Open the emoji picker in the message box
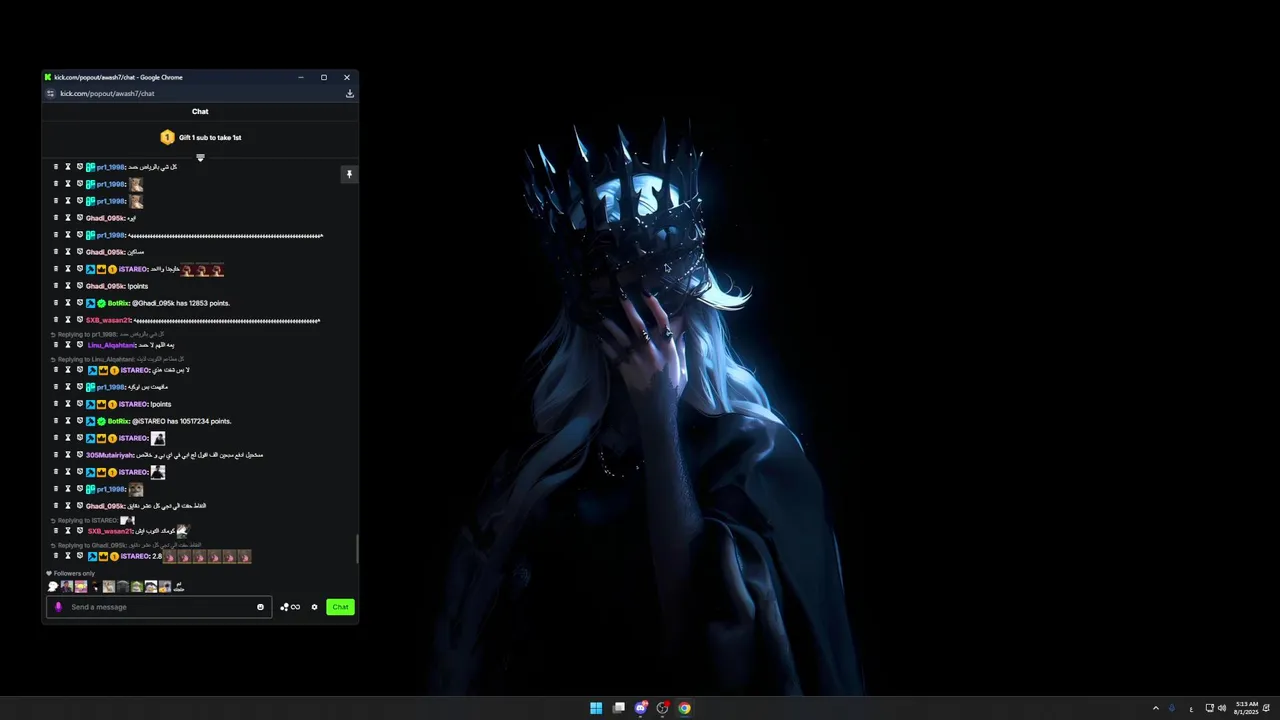The height and width of the screenshot is (720, 1280). (x=261, y=607)
